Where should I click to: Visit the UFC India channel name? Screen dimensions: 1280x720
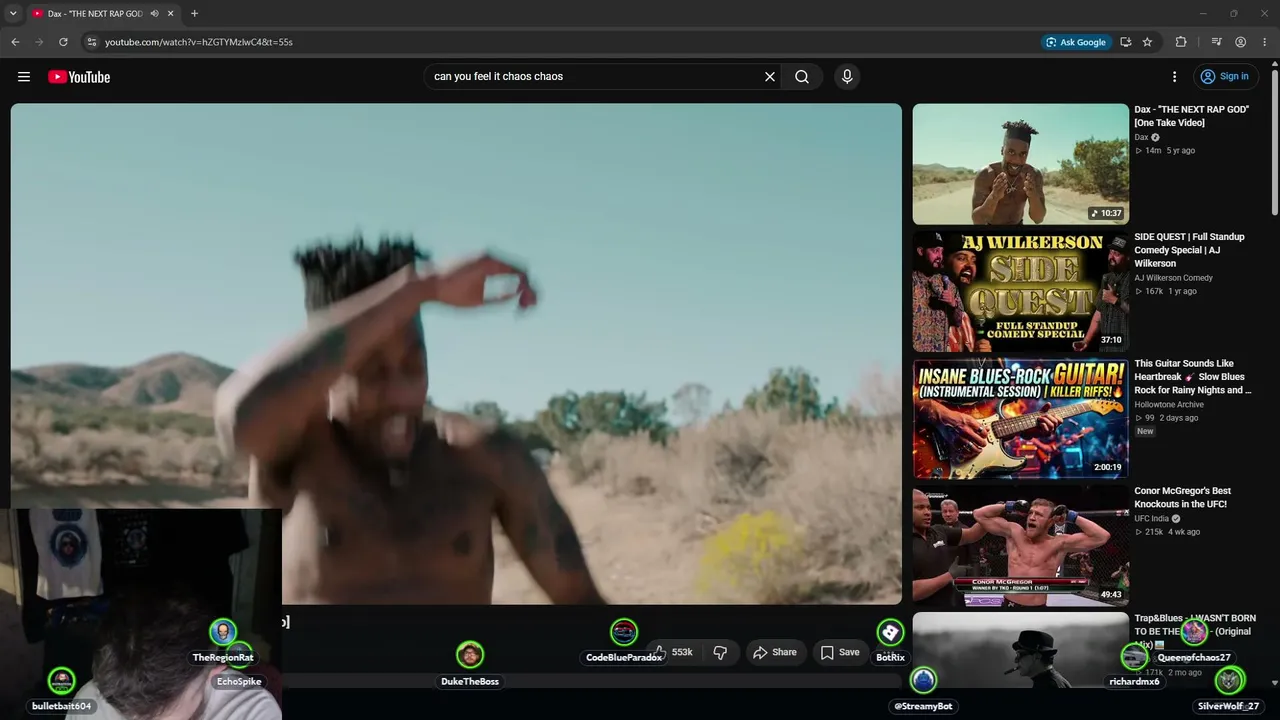(1151, 519)
